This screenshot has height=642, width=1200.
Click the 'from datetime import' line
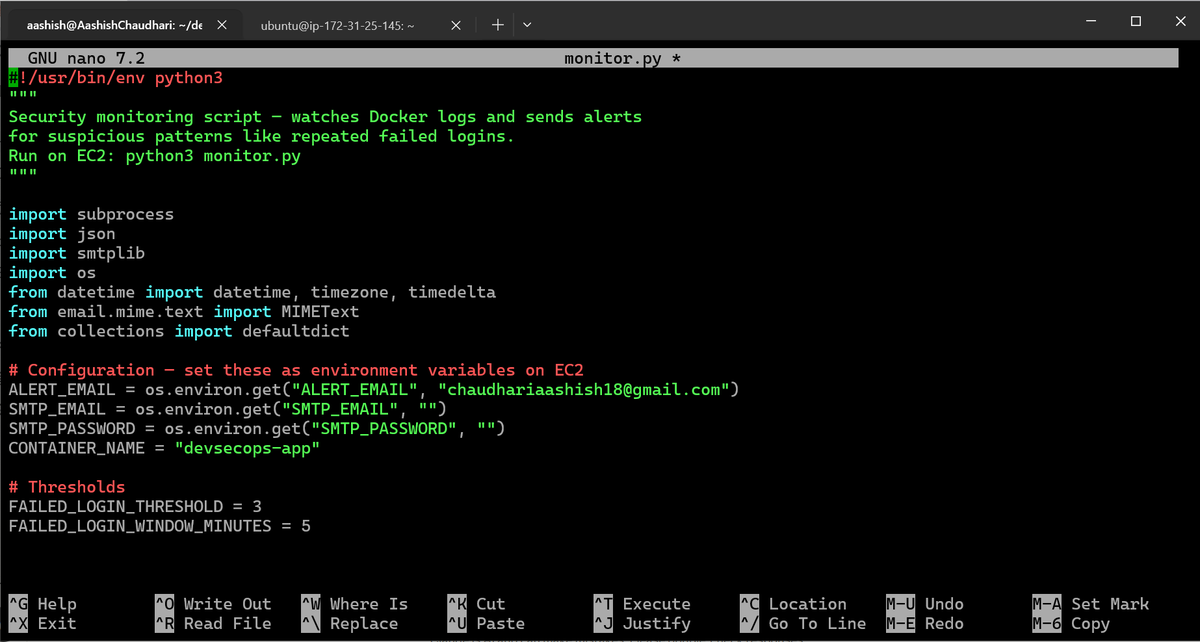point(252,292)
